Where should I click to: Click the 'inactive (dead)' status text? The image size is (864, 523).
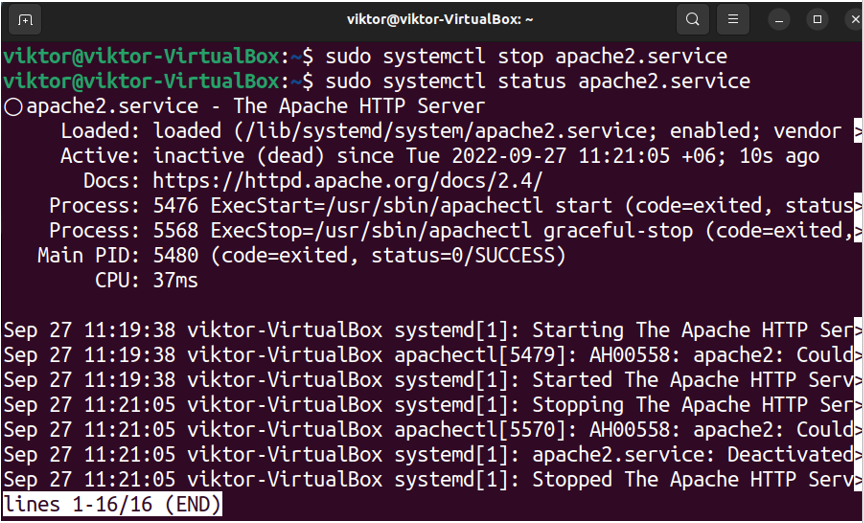tap(239, 156)
